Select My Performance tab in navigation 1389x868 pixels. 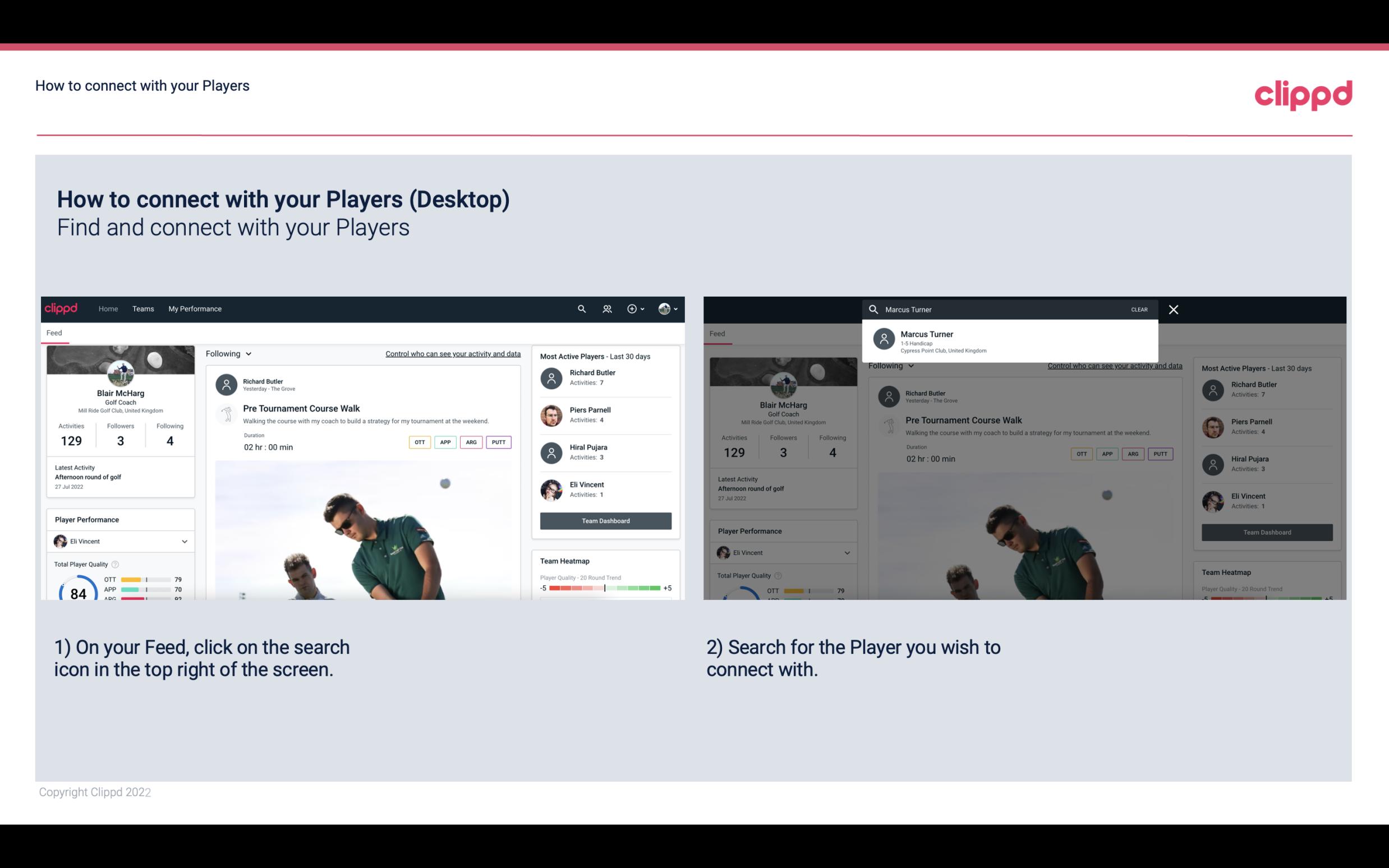point(195,308)
